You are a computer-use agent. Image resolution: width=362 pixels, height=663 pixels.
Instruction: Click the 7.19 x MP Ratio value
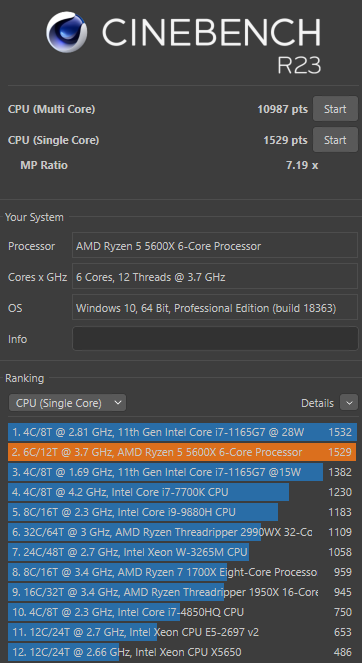(x=302, y=165)
